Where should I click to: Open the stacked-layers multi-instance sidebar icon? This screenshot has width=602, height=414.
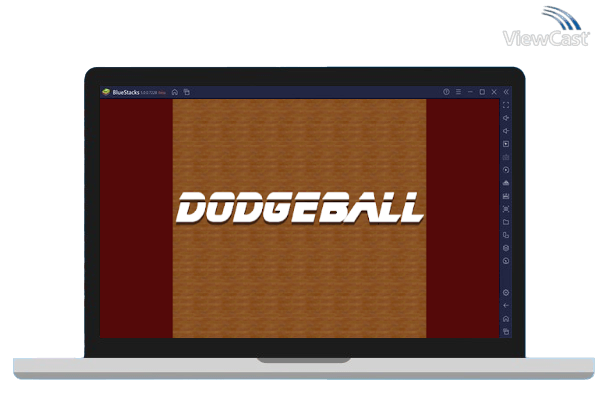(x=506, y=248)
